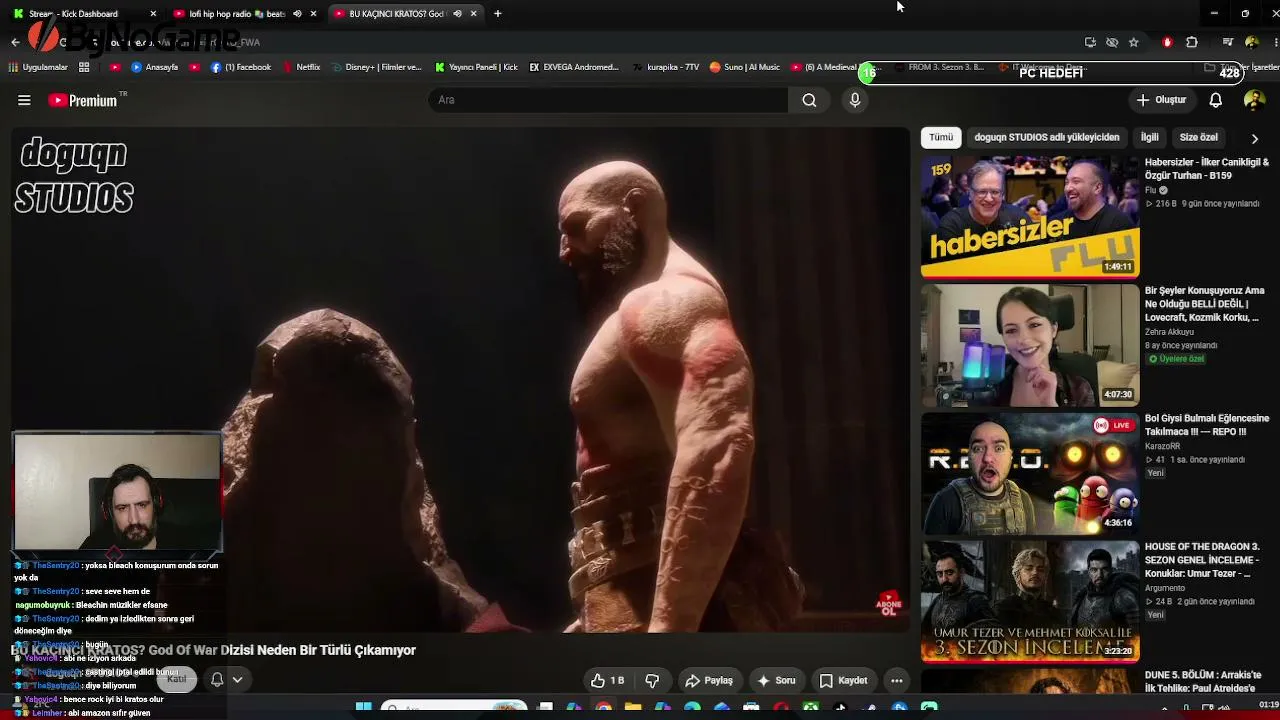Open YouTube notifications bell

coord(1216,100)
